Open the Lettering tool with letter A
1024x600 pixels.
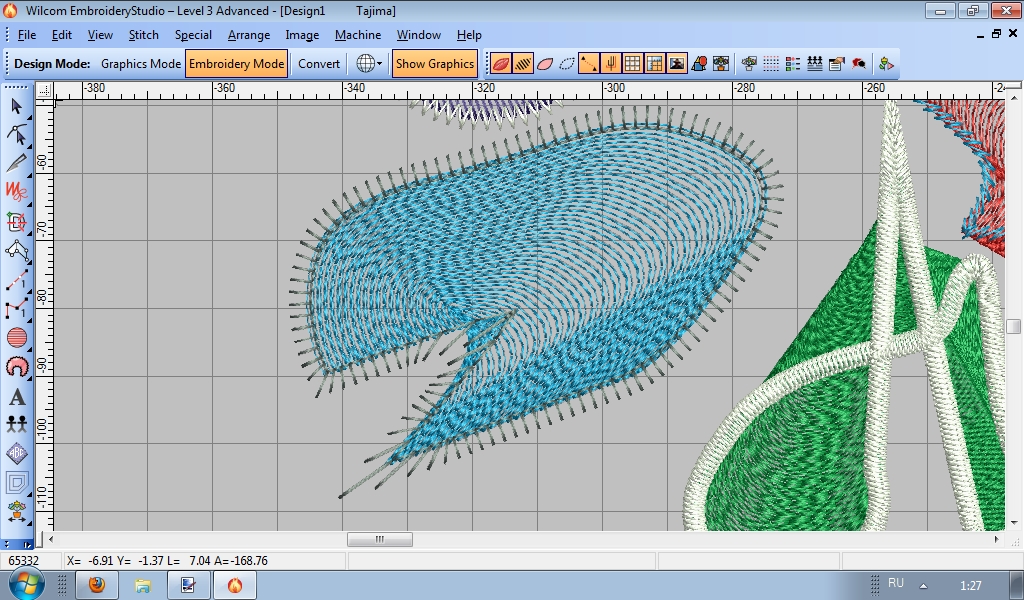16,397
